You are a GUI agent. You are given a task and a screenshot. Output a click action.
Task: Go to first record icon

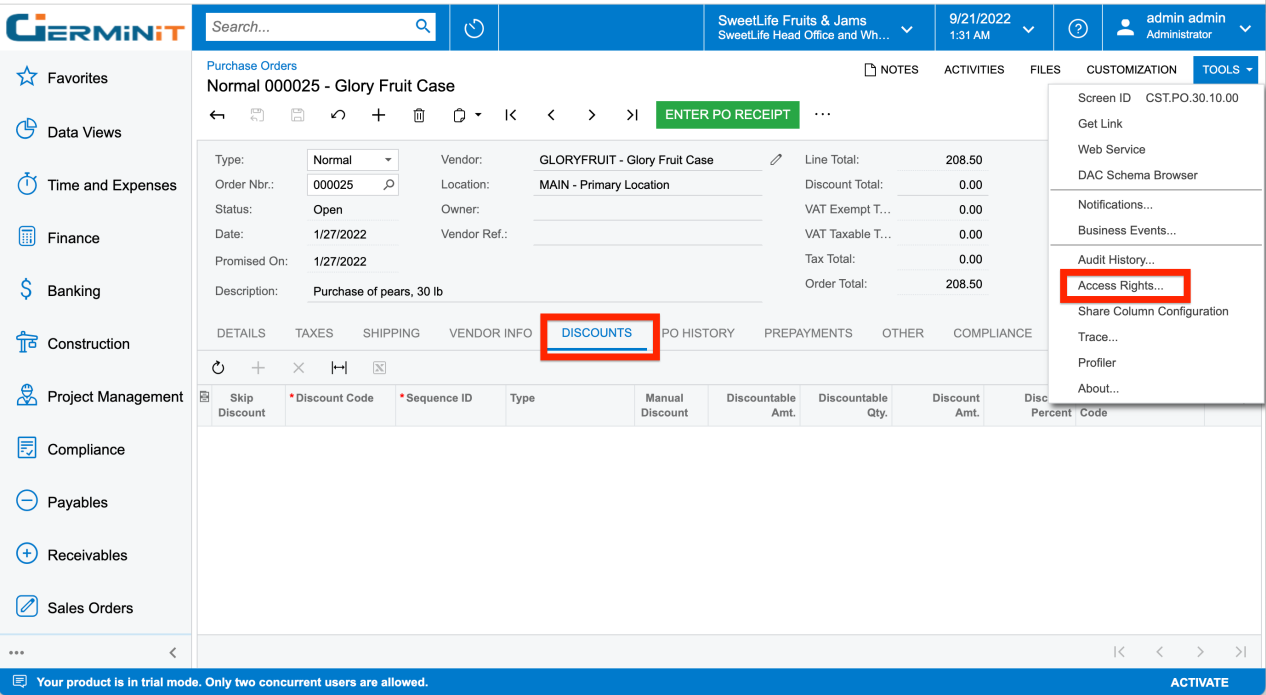(x=510, y=115)
